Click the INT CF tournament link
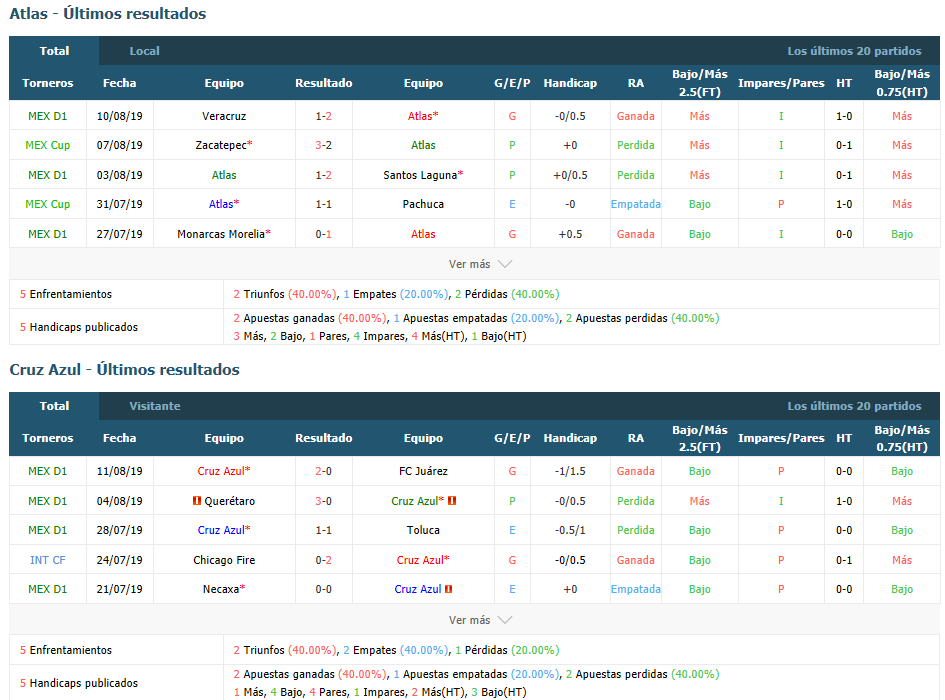Viewport: 945px width, 700px height. (48, 560)
